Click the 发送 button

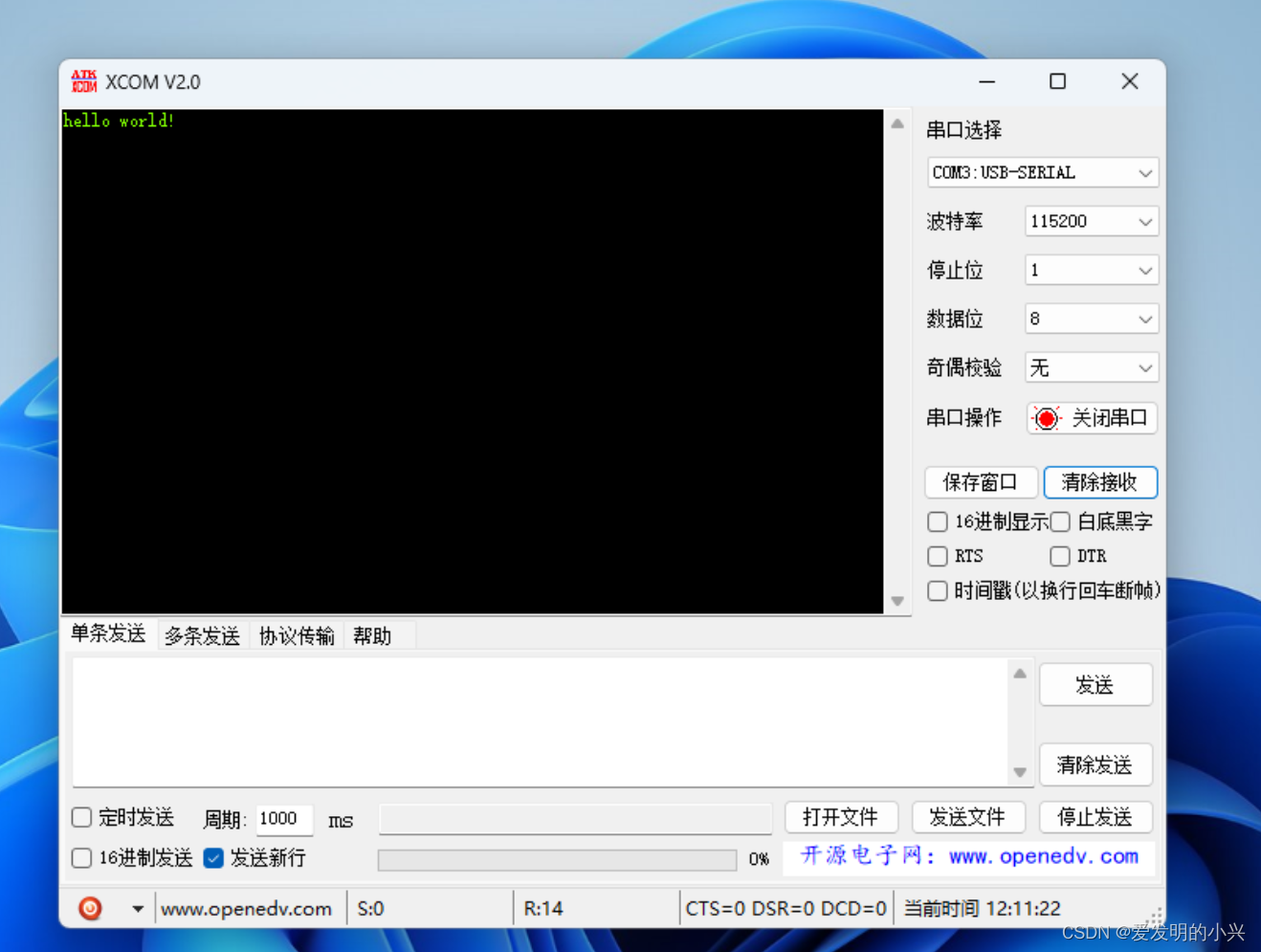pyautogui.click(x=1095, y=685)
